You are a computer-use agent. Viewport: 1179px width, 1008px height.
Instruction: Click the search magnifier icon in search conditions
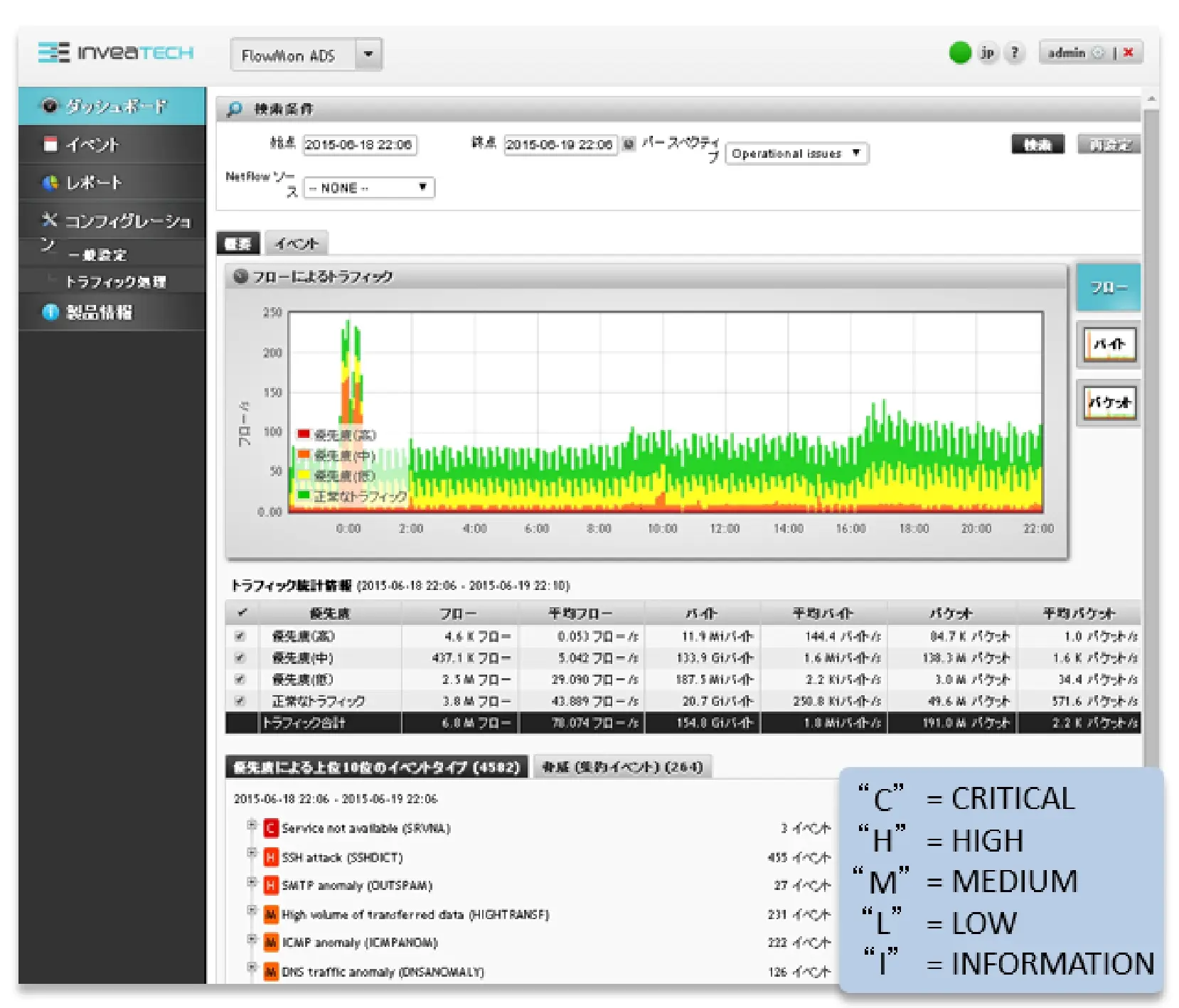click(234, 109)
